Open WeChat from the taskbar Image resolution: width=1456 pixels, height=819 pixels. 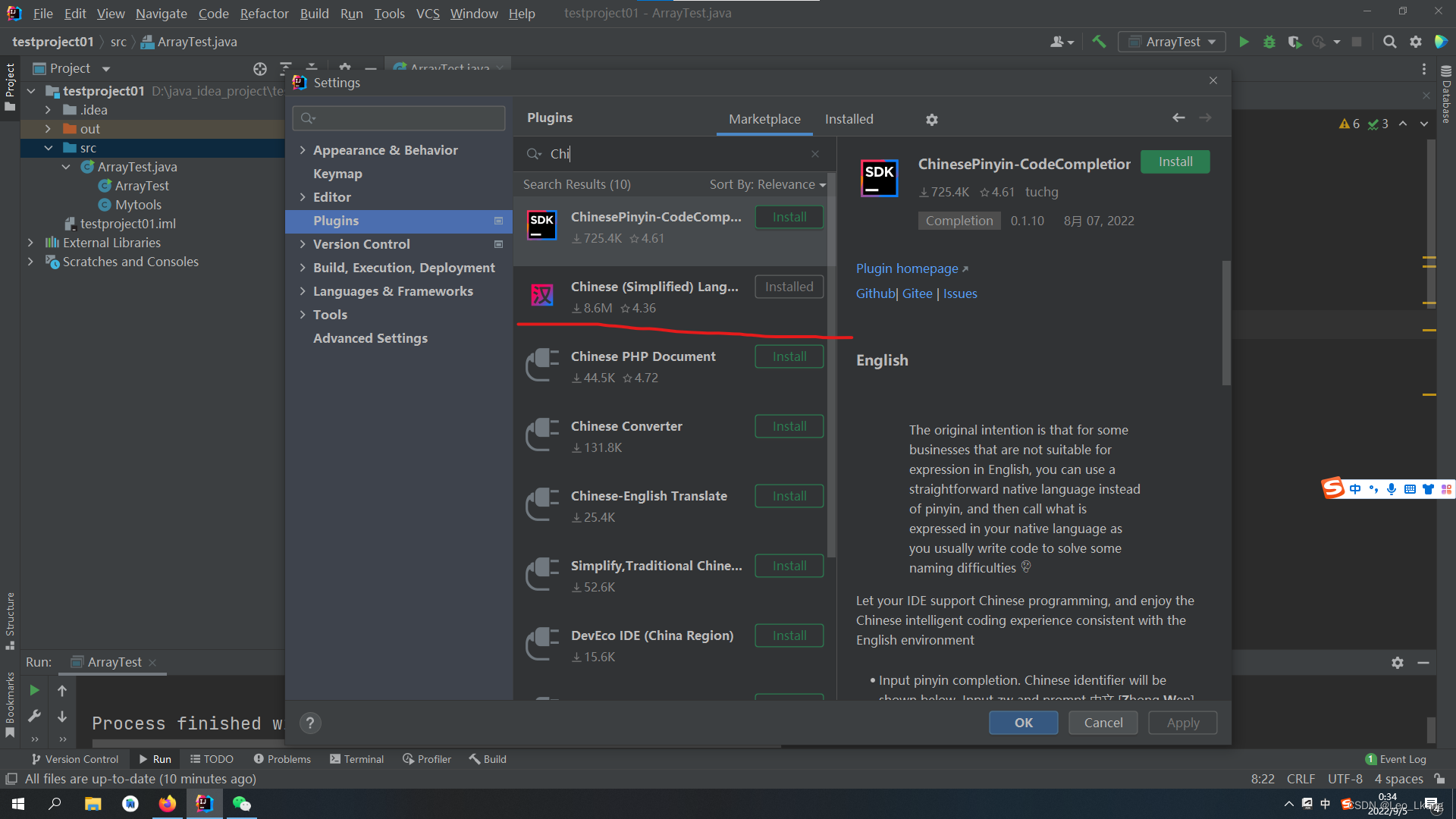click(241, 804)
